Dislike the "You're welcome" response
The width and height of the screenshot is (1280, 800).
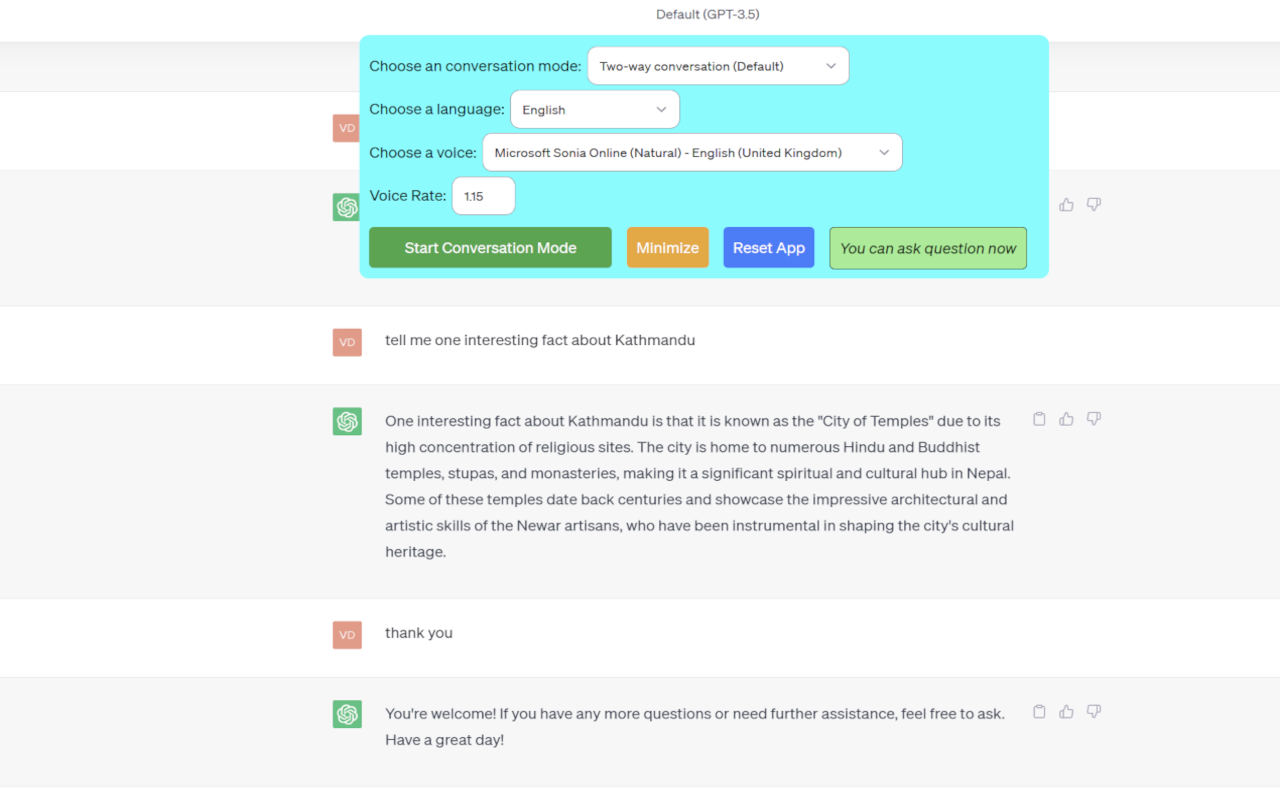tap(1094, 712)
